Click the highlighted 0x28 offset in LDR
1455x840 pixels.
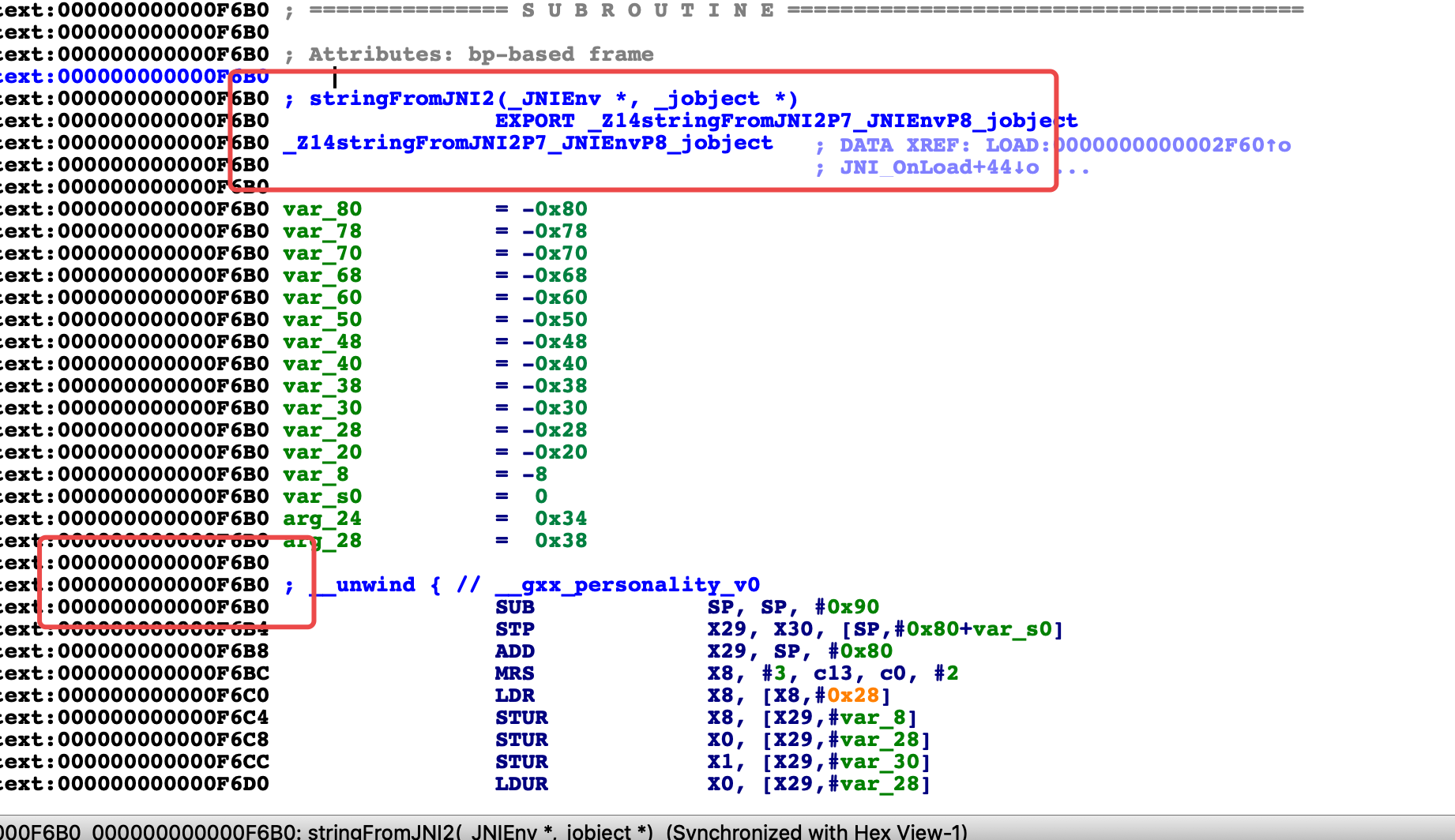(x=853, y=696)
